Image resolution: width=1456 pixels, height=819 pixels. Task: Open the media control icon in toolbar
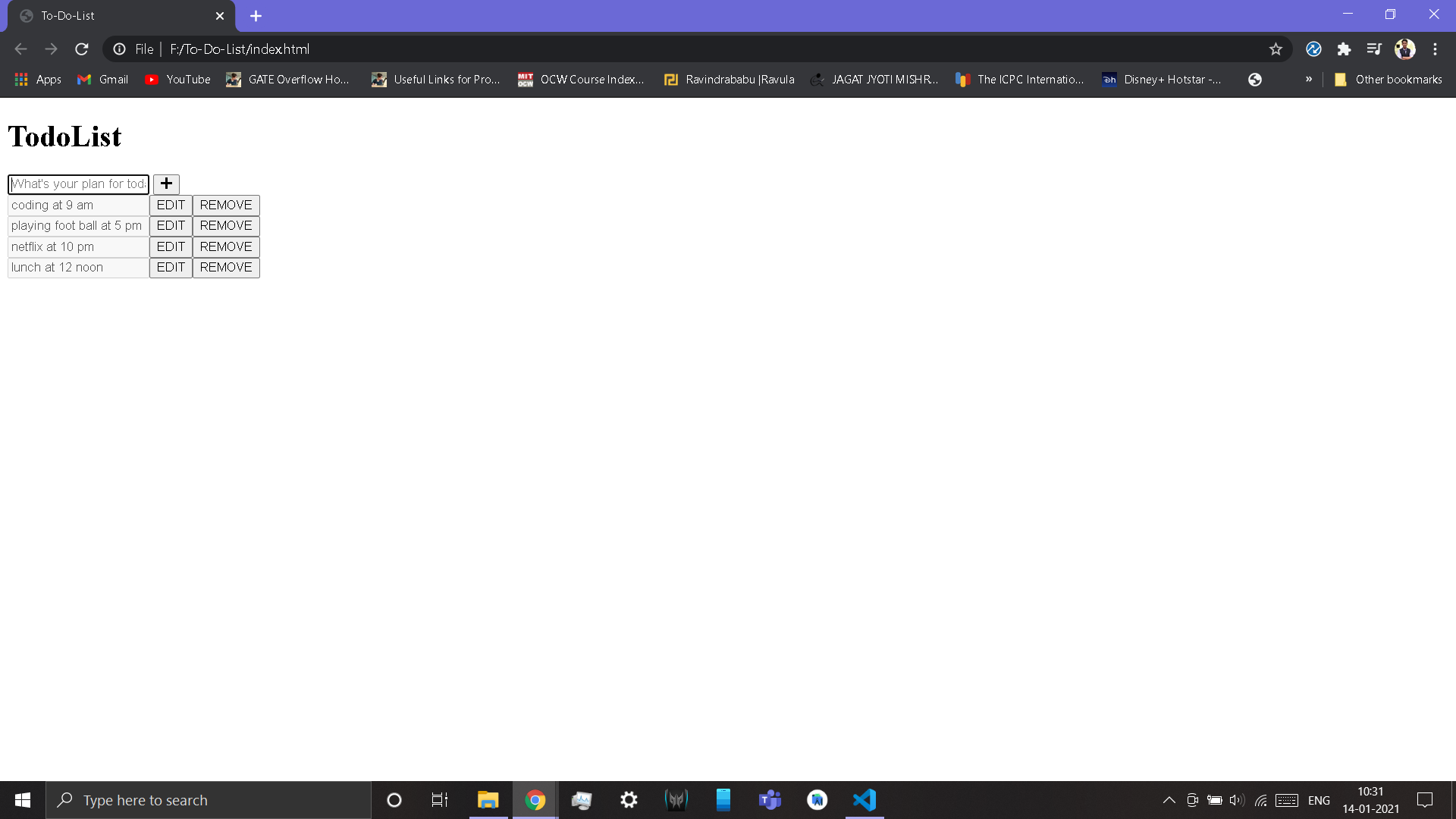point(1374,49)
